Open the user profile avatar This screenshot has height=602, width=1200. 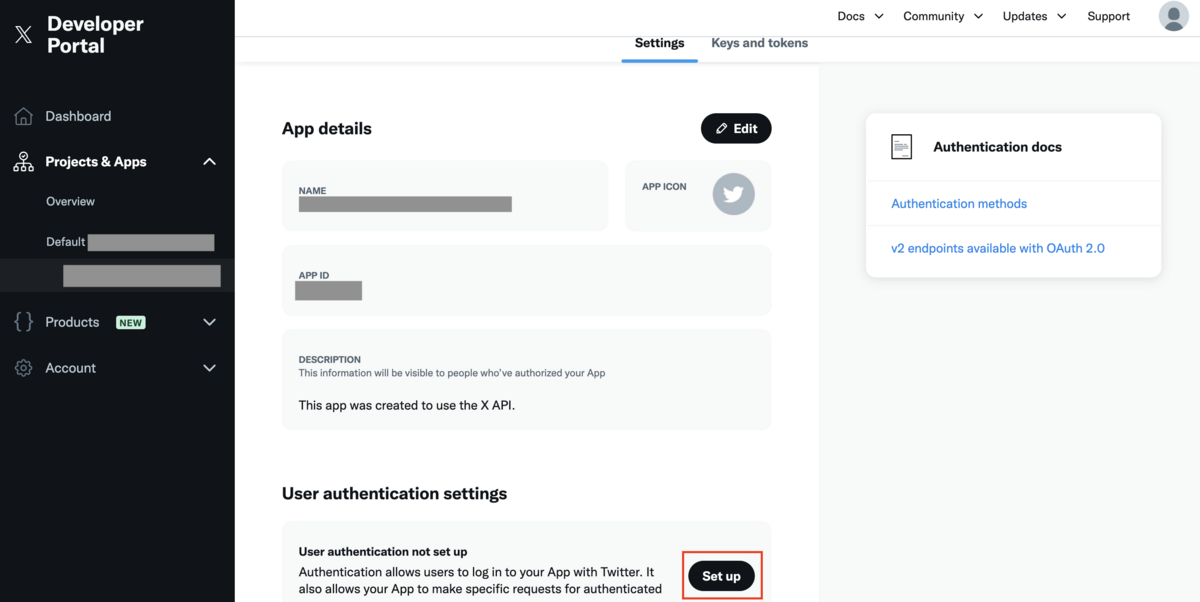pyautogui.click(x=1173, y=16)
